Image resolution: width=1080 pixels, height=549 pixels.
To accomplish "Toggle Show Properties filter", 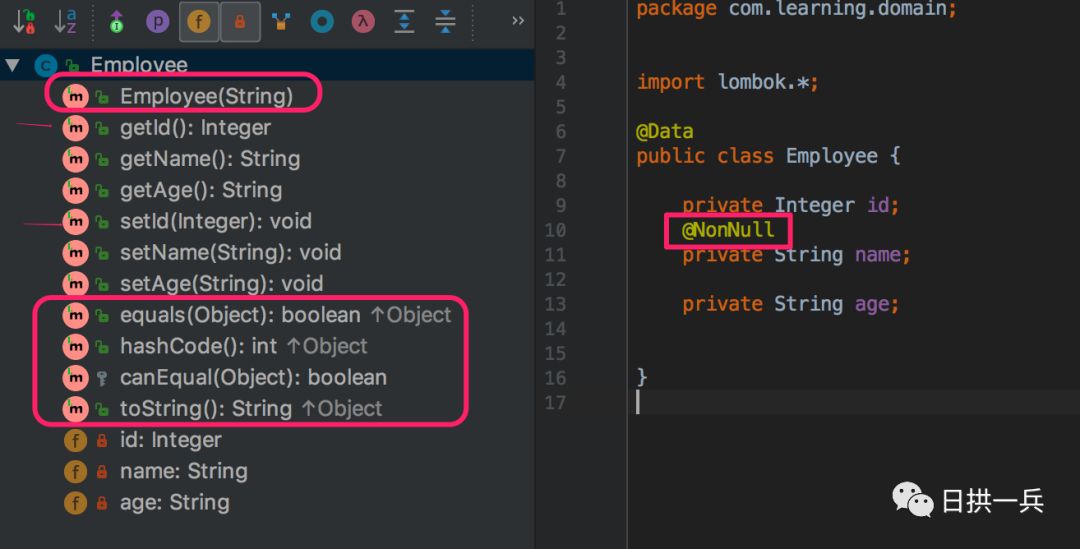I will (x=158, y=21).
